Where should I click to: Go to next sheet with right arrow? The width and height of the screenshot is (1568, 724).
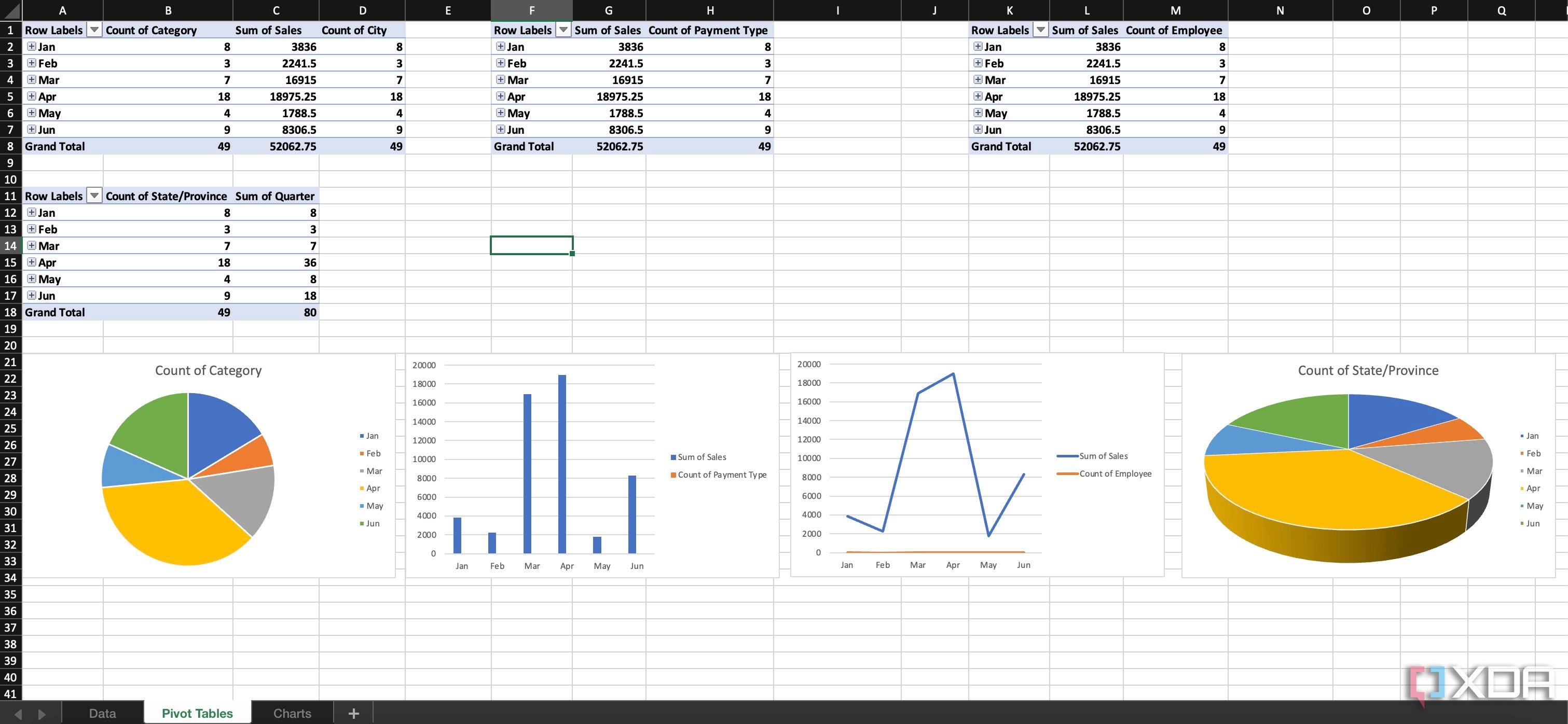[42, 714]
